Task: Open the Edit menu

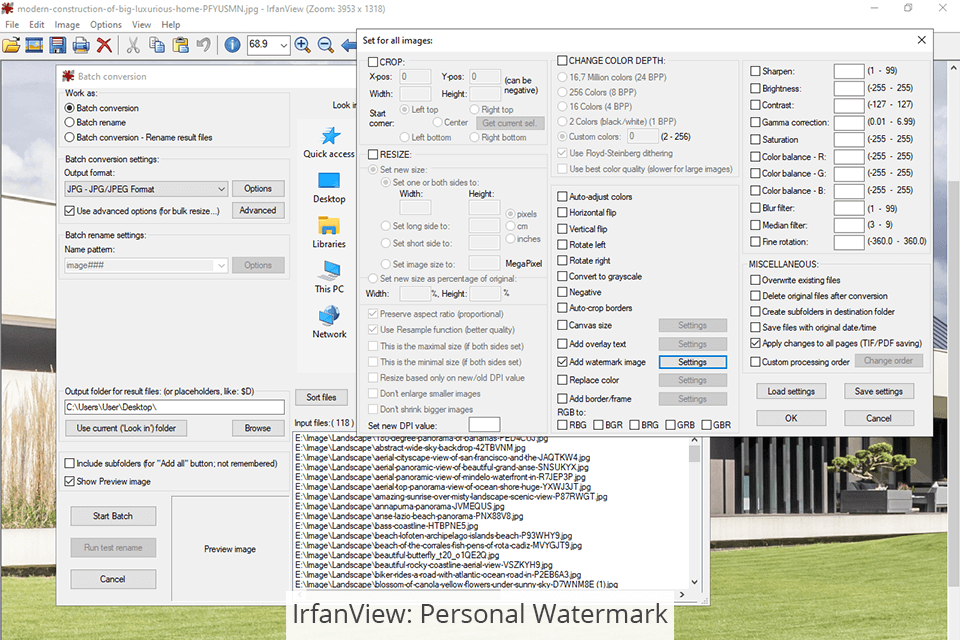Action: click(x=37, y=24)
